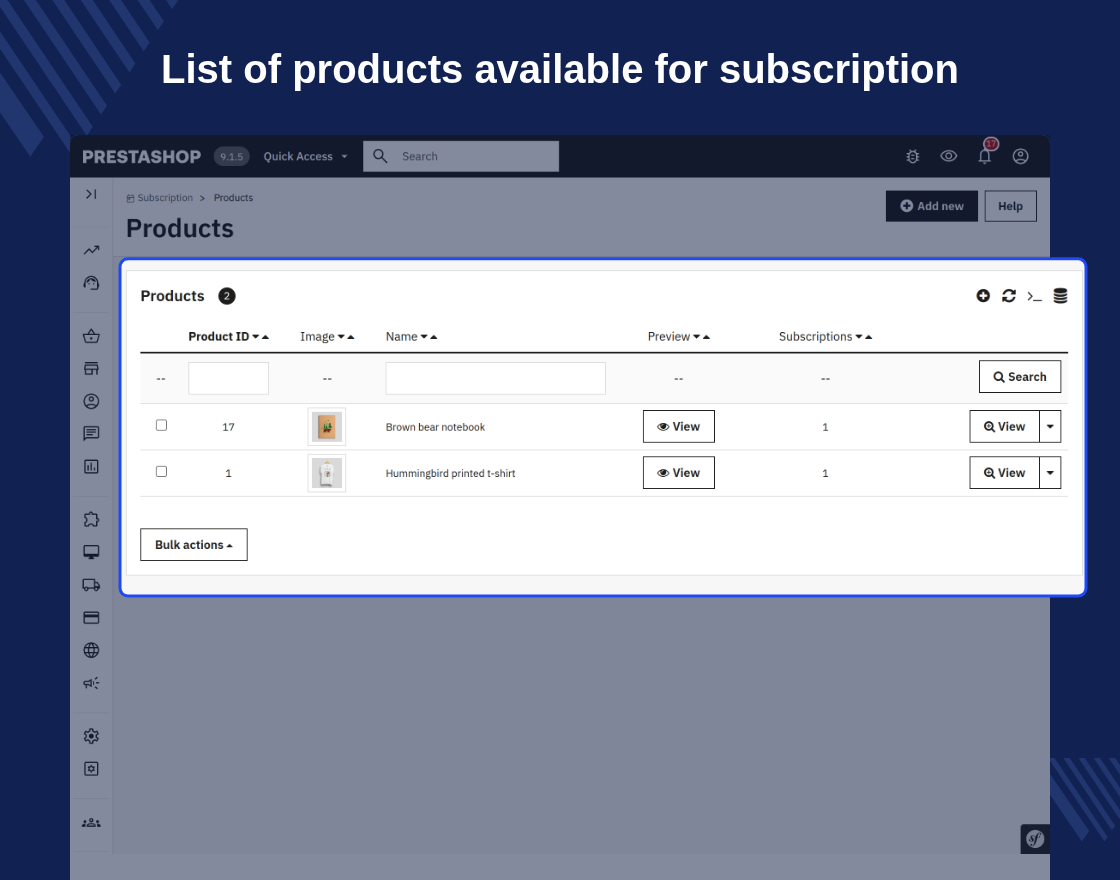Click the 9.1.5 version badge
Viewport: 1120px width, 880px height.
pos(231,156)
